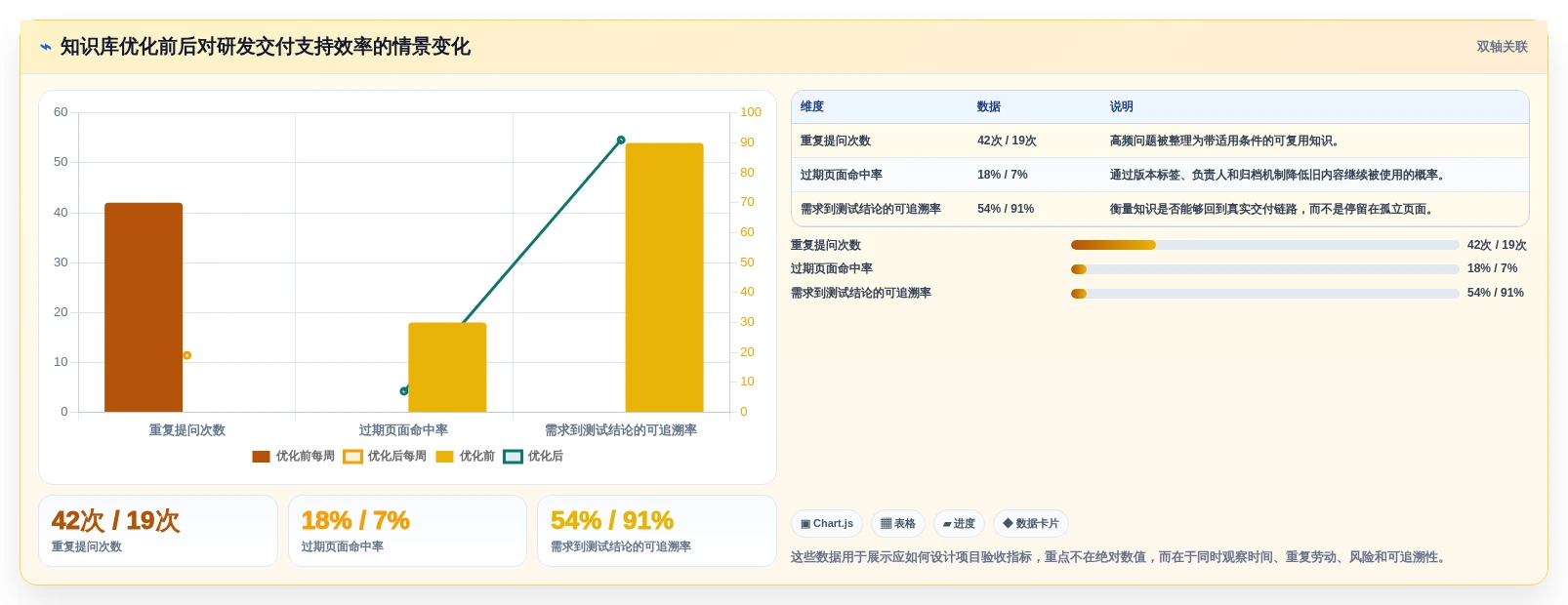The image size is (1568, 605).
Task: Click the 重复提问次数 progress bar
Action: point(1264,245)
